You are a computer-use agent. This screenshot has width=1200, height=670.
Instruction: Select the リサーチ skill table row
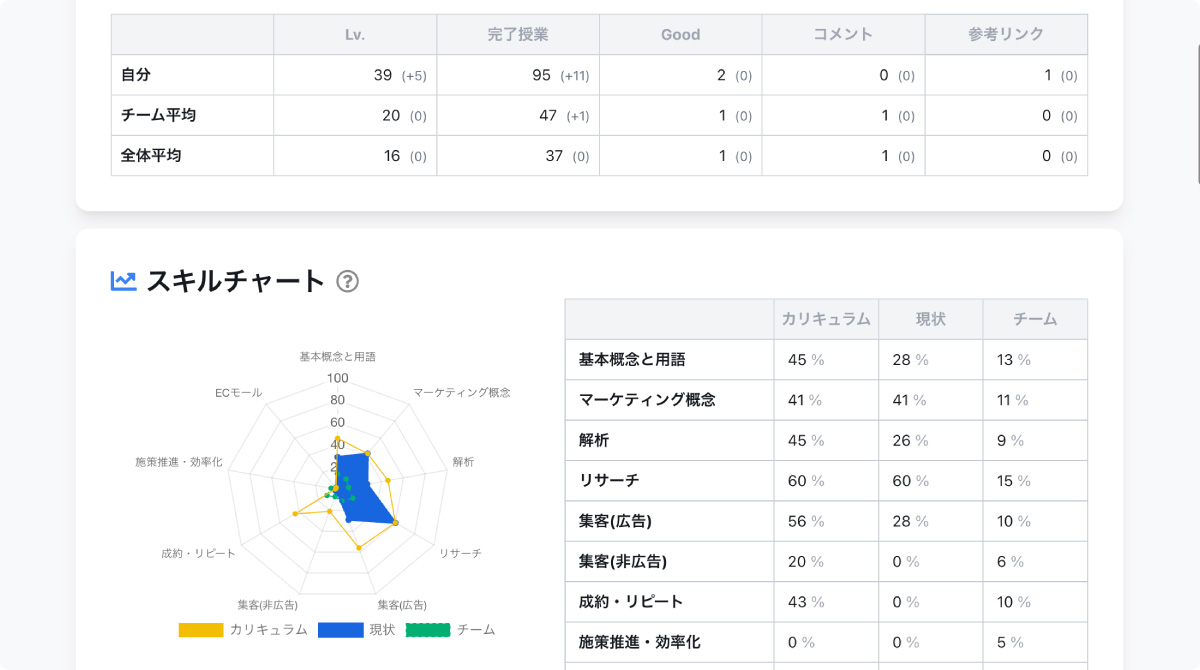(x=826, y=481)
